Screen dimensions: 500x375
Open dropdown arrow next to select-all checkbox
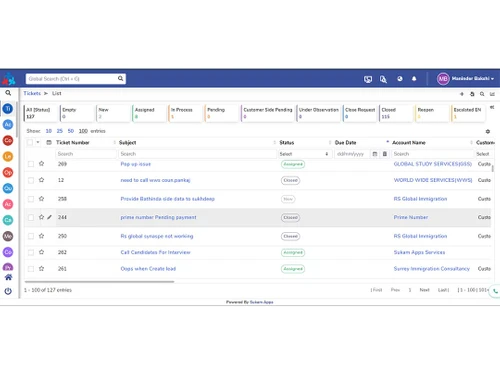click(38, 142)
